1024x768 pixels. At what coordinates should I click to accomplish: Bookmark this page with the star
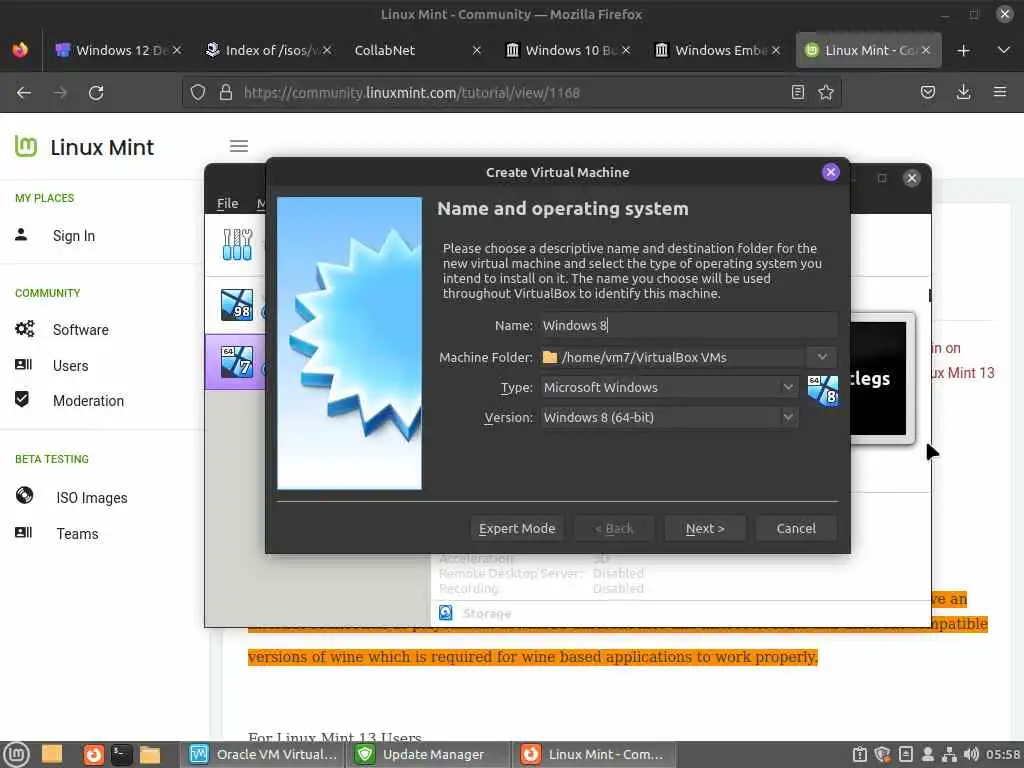825,93
